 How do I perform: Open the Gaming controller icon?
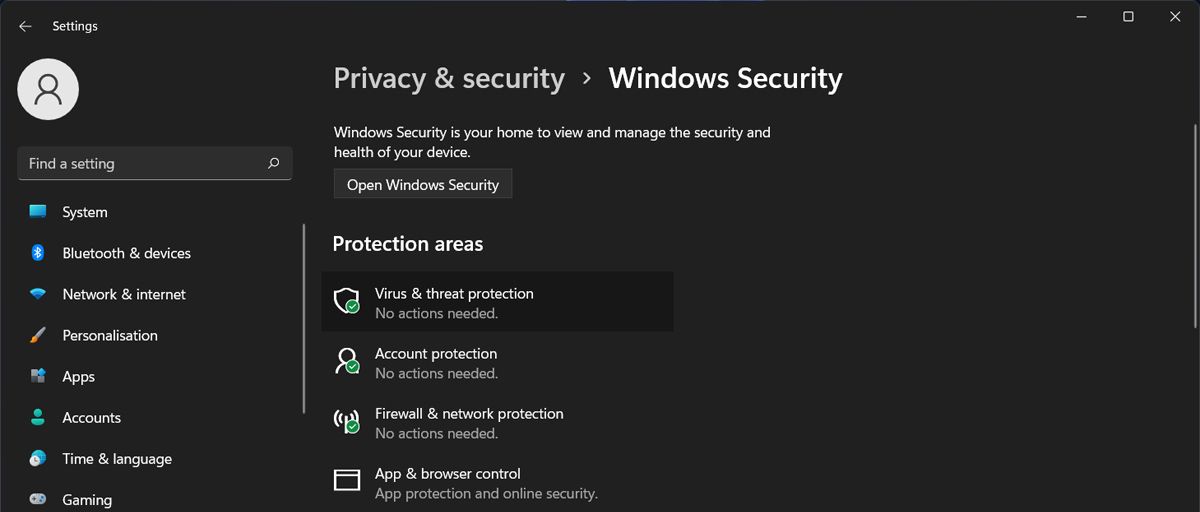38,499
